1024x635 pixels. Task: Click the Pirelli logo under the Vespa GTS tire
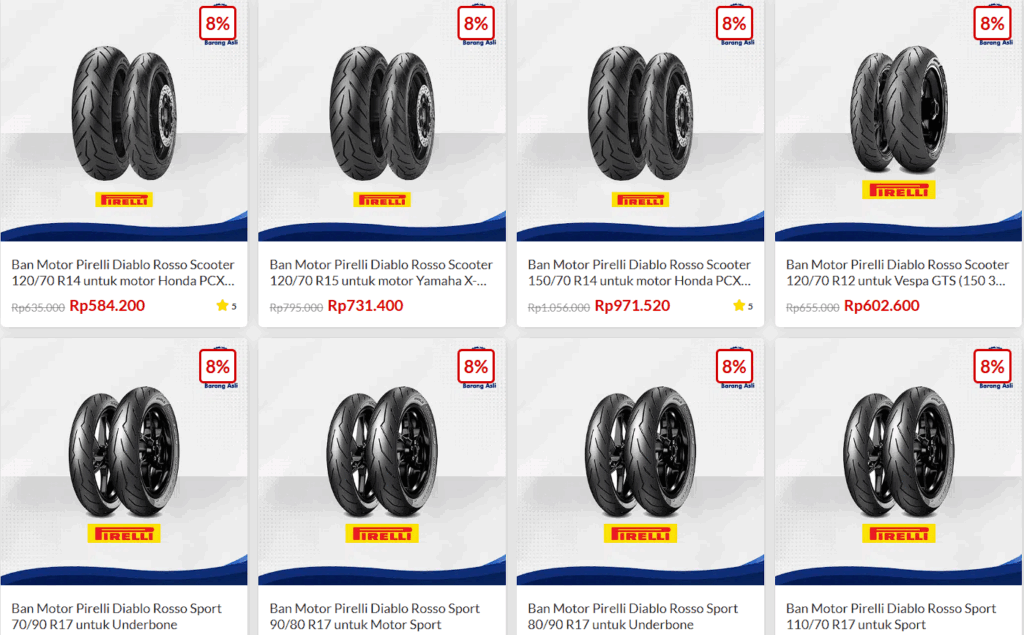899,190
